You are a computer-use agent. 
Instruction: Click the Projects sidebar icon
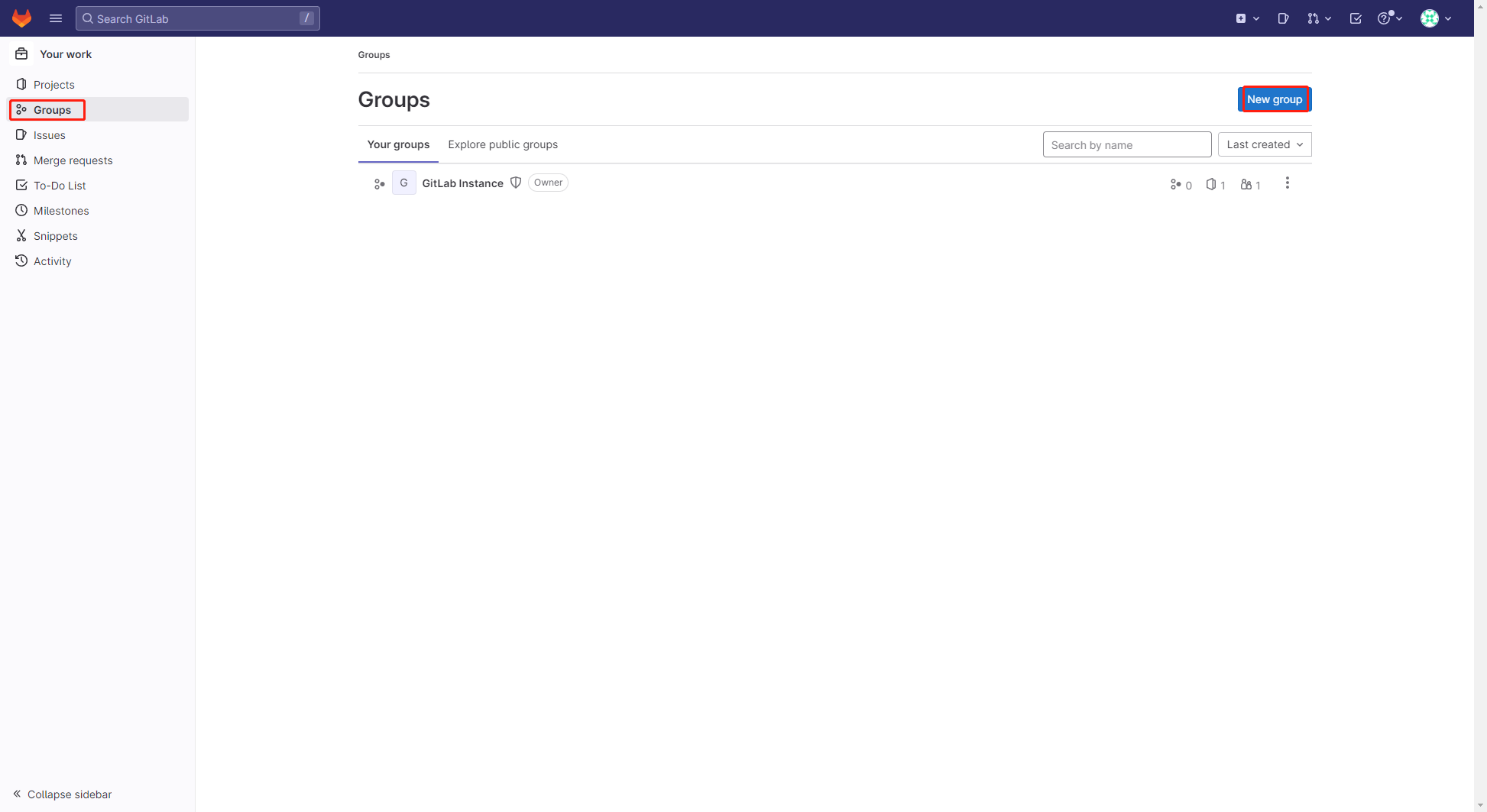21,84
